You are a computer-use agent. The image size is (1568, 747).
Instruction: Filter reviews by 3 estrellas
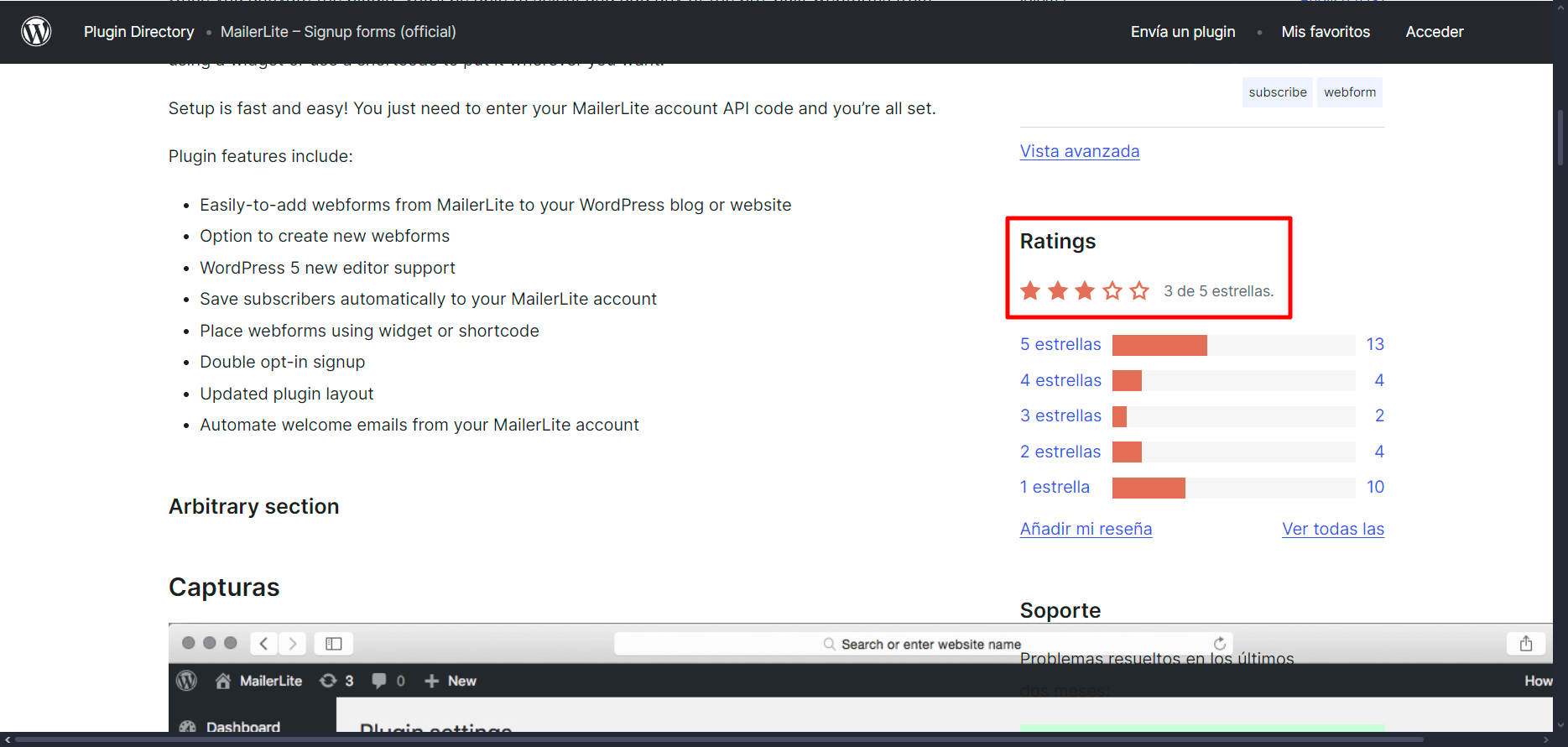coord(1060,415)
